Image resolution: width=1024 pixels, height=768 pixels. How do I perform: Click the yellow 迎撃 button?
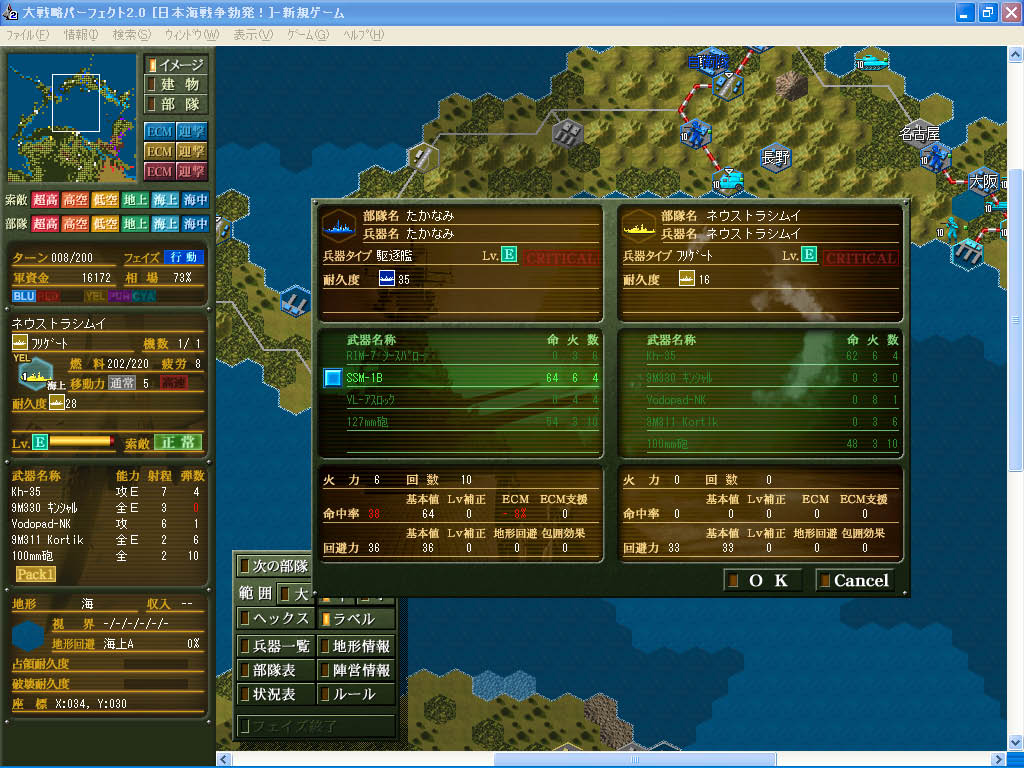tap(191, 152)
